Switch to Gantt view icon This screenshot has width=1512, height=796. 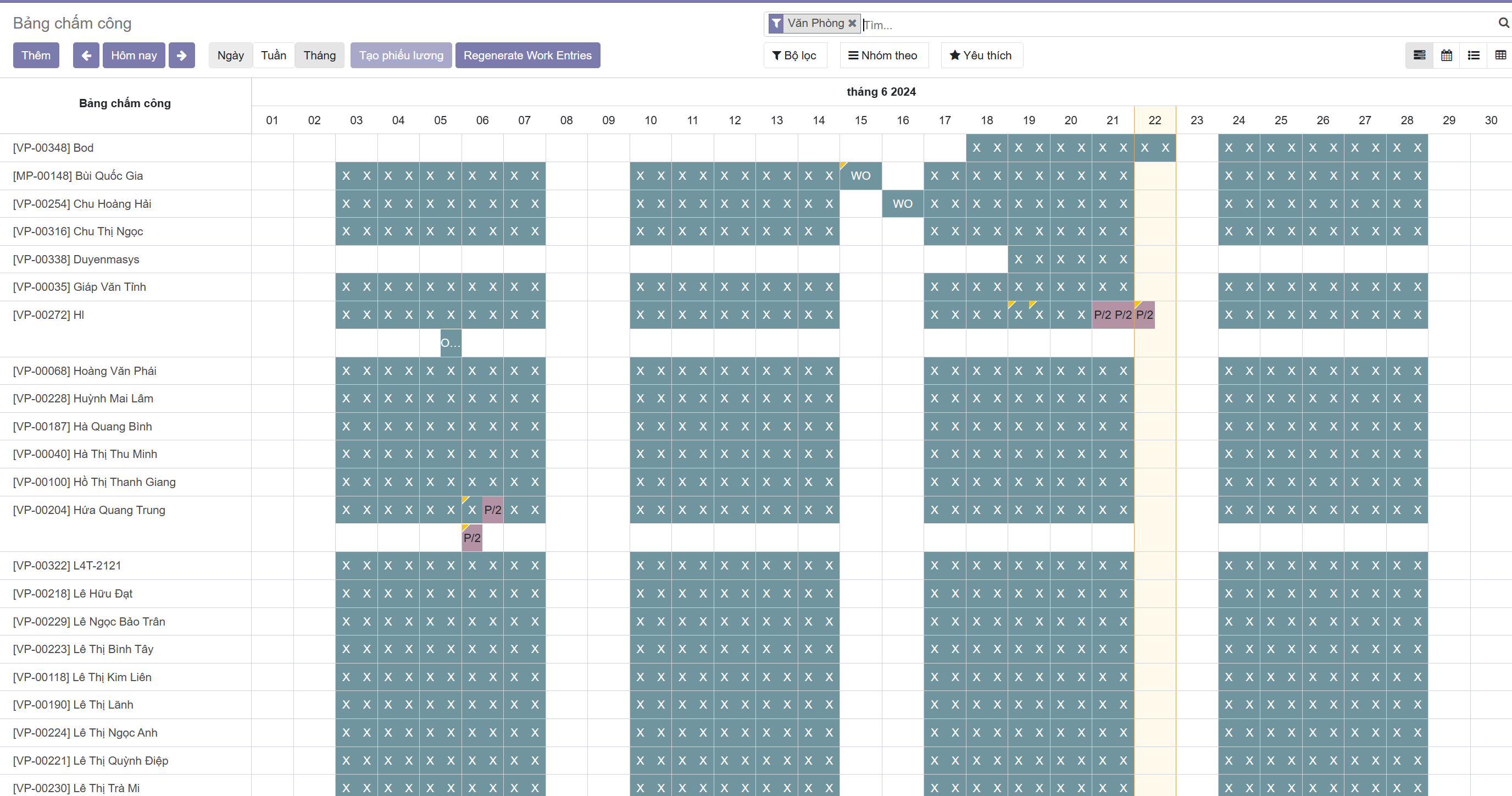(x=1419, y=55)
